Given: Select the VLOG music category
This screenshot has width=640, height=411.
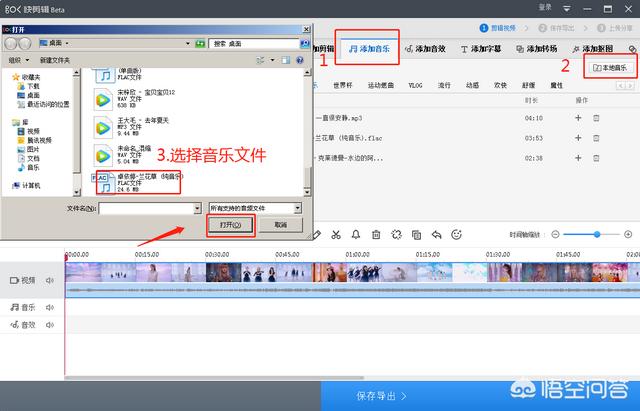Looking at the screenshot, I should point(416,85).
